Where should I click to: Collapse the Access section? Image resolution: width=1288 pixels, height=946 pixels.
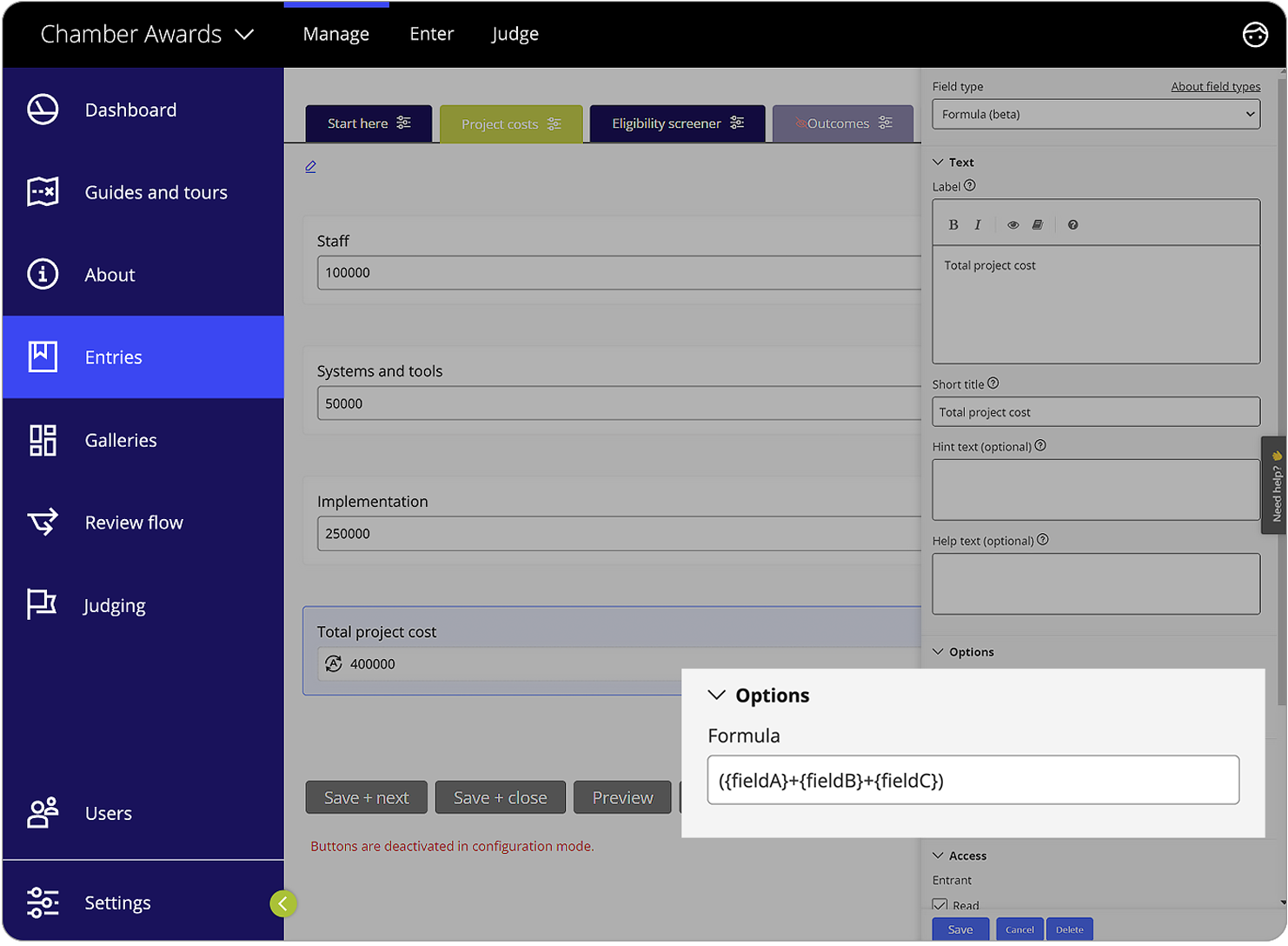(937, 855)
